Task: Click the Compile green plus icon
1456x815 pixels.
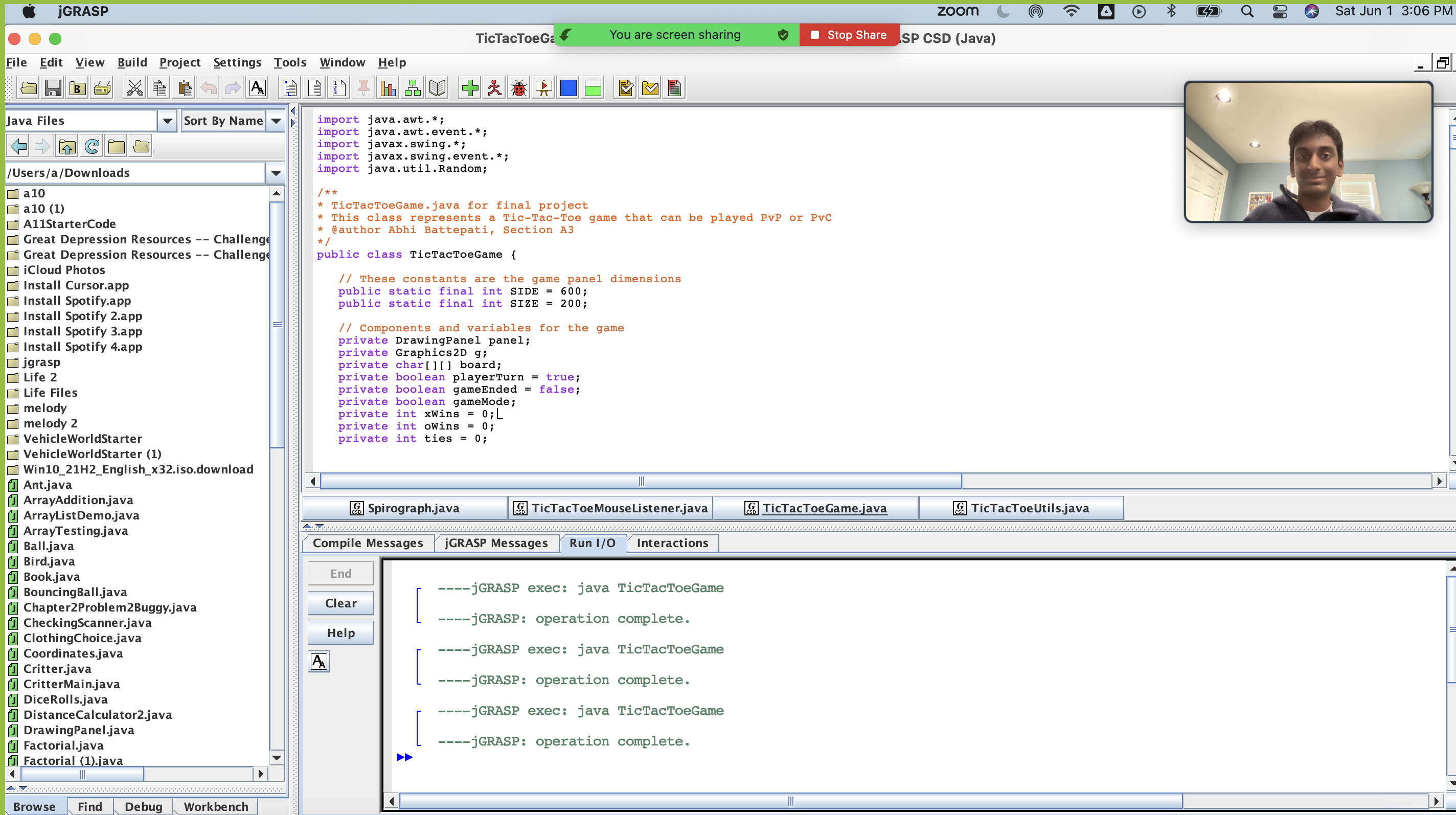Action: (x=470, y=88)
